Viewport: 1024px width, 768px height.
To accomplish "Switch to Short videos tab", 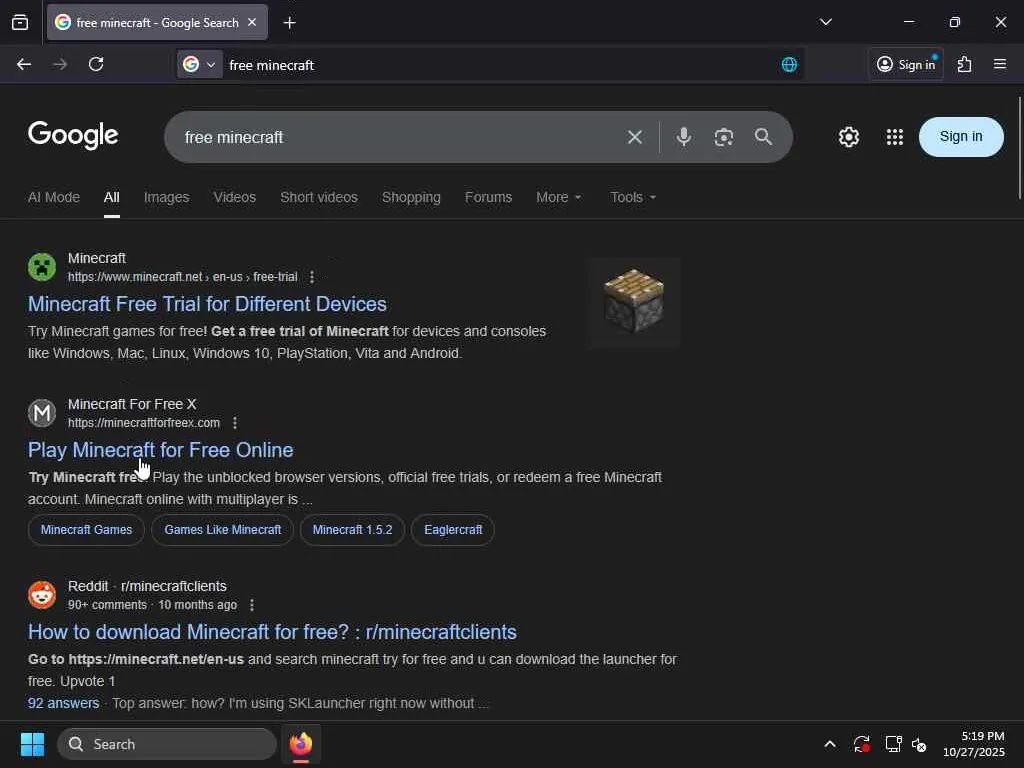I will [x=319, y=197].
